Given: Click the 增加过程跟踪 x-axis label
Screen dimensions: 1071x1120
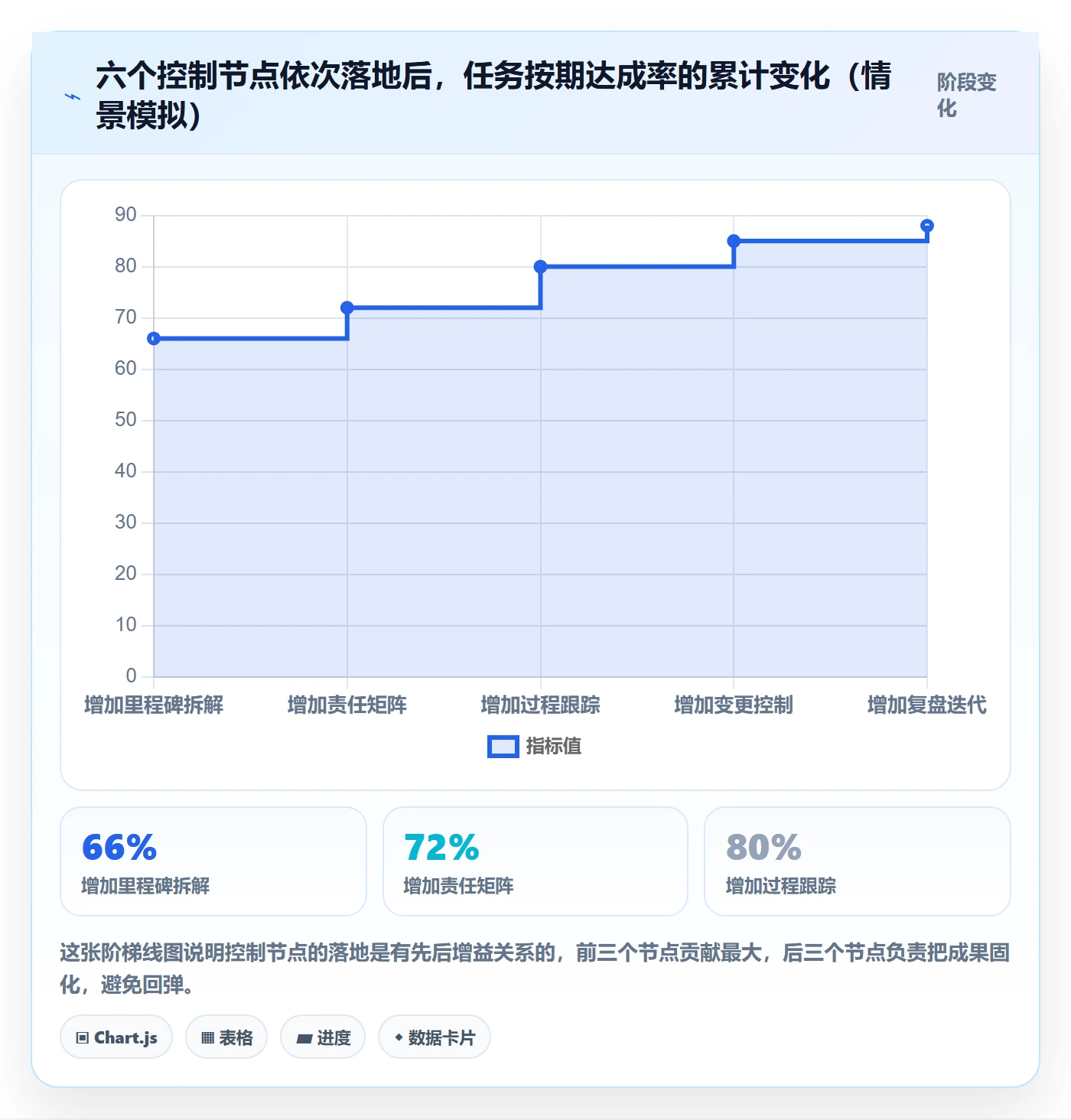Looking at the screenshot, I should point(540,705).
